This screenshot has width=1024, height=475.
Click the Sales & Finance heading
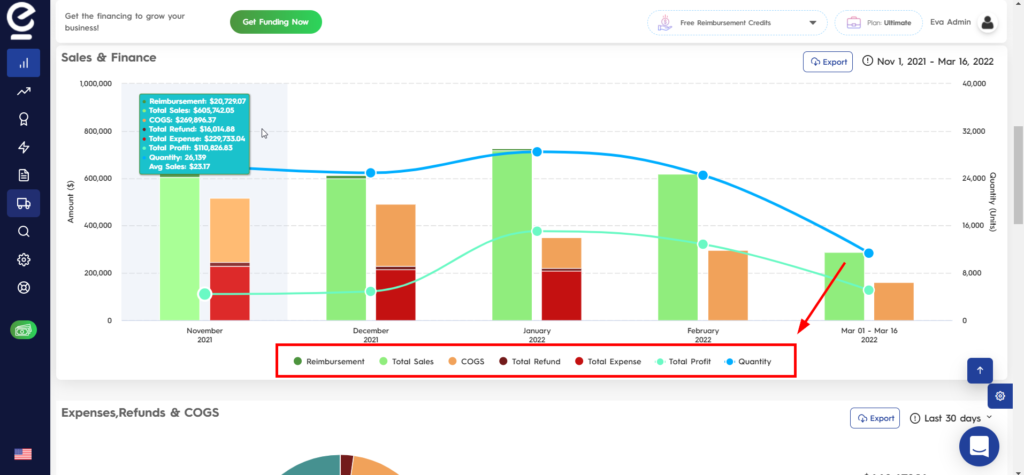point(109,57)
